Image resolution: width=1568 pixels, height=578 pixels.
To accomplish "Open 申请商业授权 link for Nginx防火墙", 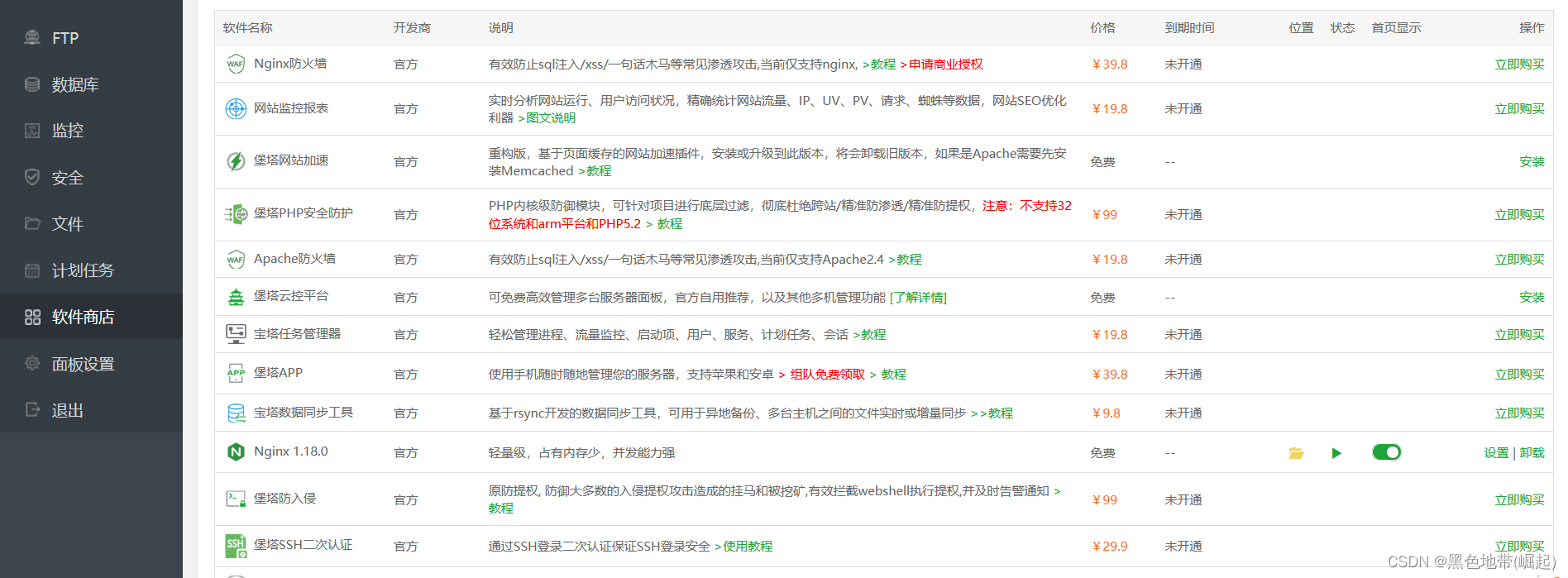I will coord(941,64).
